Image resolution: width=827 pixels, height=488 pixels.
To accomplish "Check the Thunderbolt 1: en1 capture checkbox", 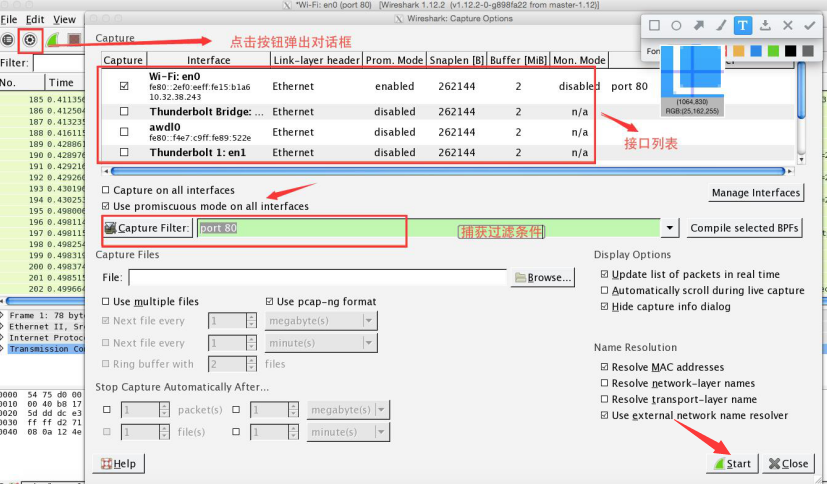I will [x=124, y=152].
